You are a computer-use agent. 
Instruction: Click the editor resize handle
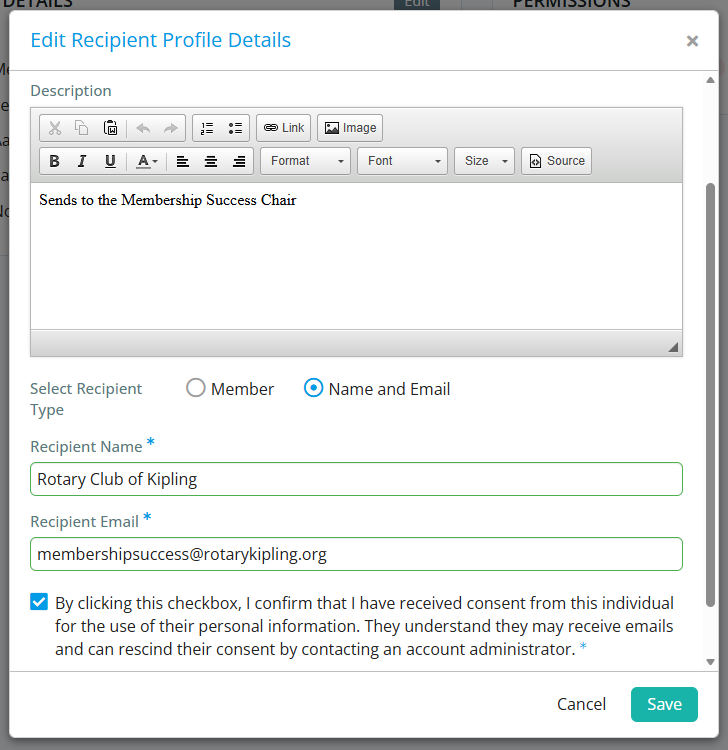coord(673,347)
